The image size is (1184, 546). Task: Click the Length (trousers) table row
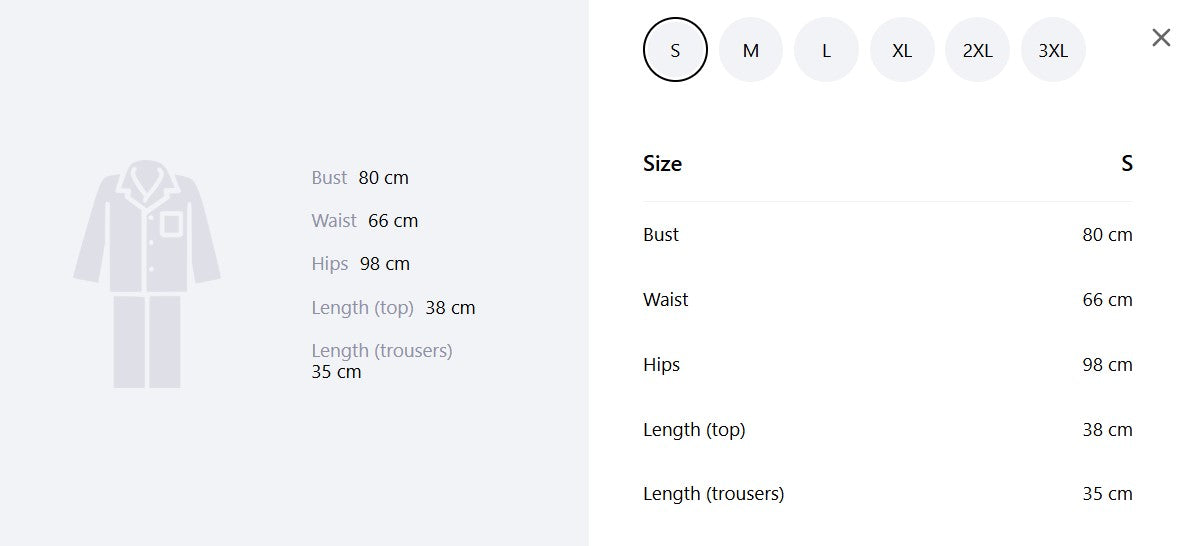click(887, 493)
